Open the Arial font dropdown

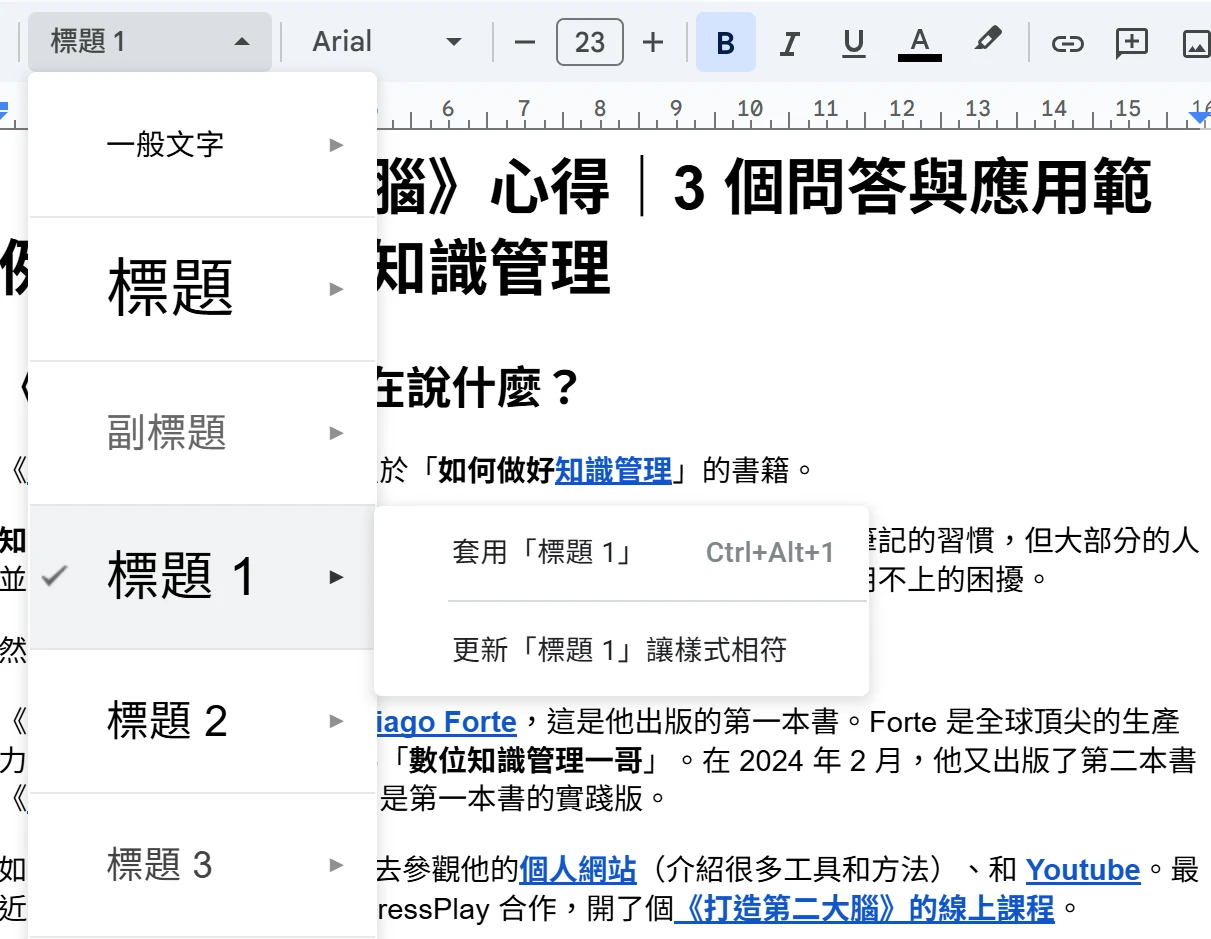click(x=386, y=42)
